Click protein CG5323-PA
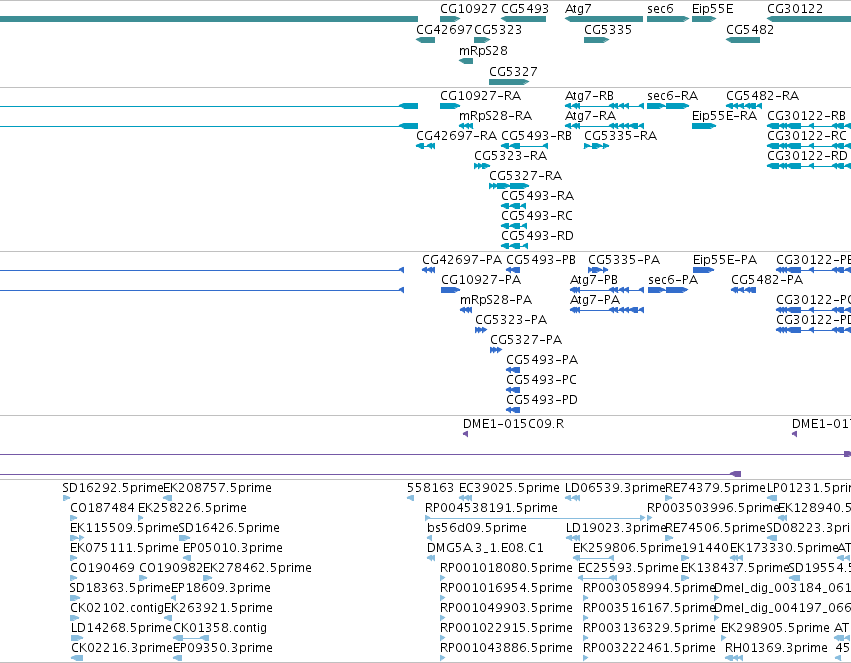This screenshot has width=851, height=663. tap(511, 321)
